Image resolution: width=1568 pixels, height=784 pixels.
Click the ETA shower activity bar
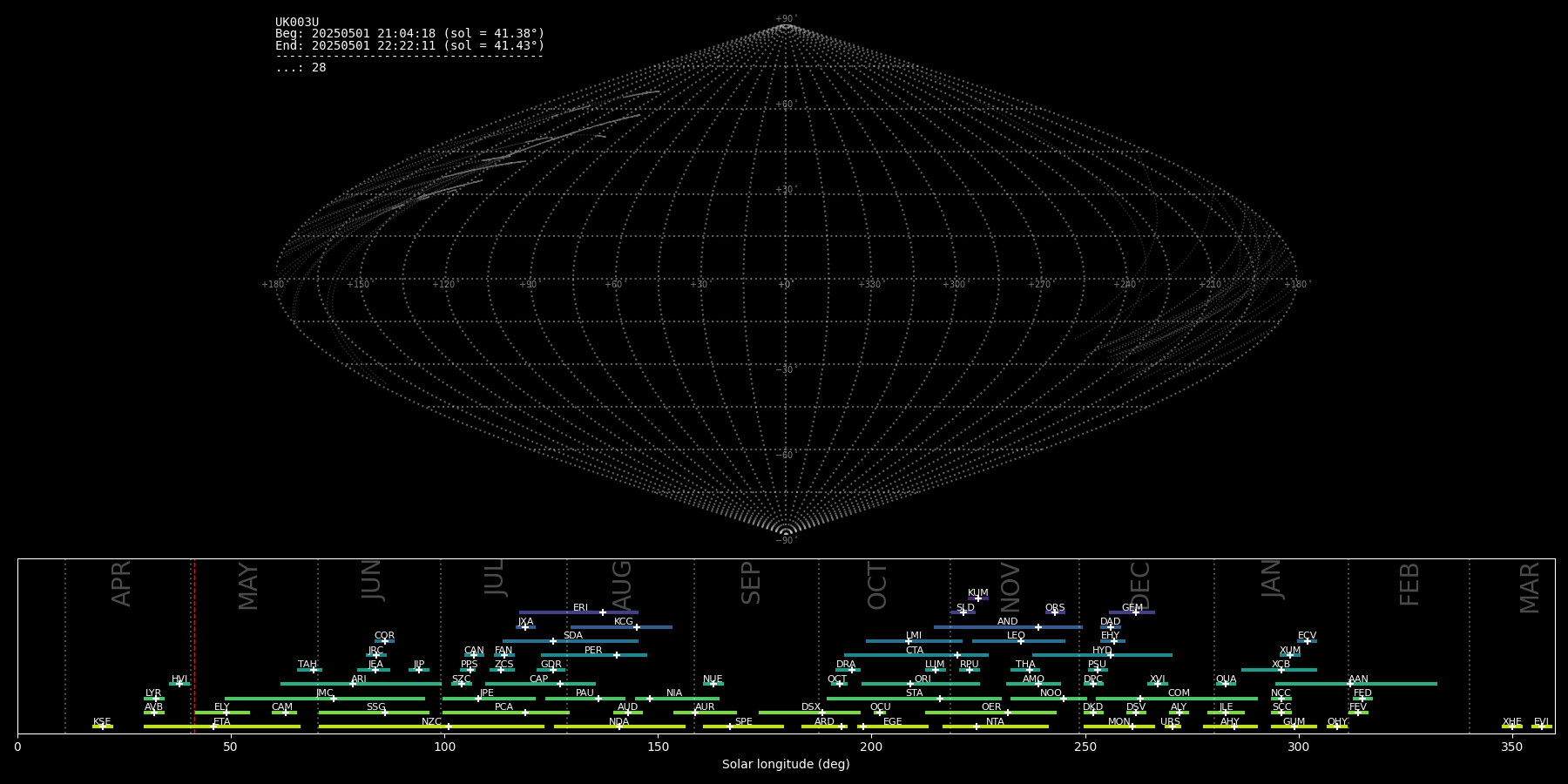(222, 727)
